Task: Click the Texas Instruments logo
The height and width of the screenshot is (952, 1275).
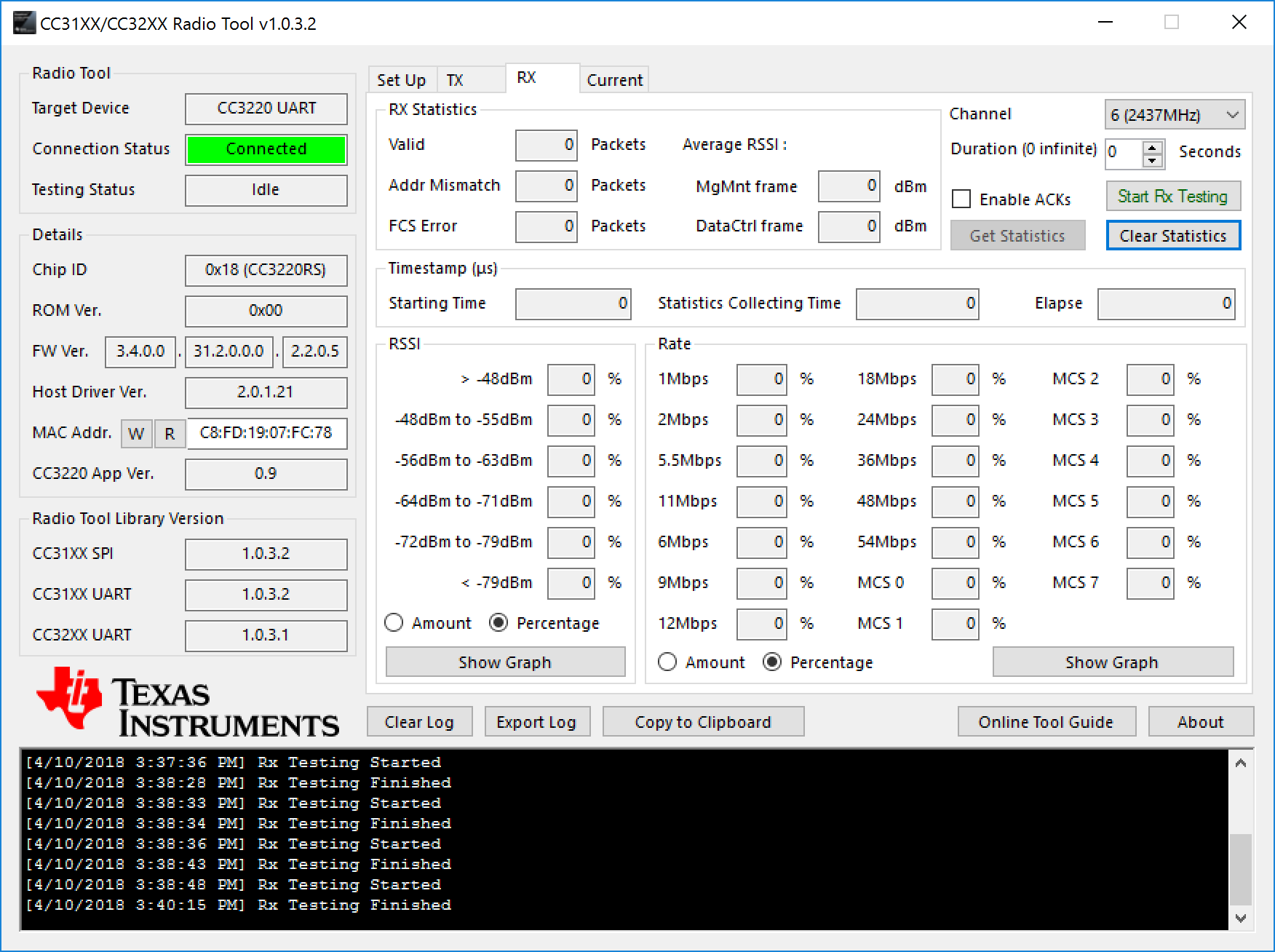Action: coord(187,702)
